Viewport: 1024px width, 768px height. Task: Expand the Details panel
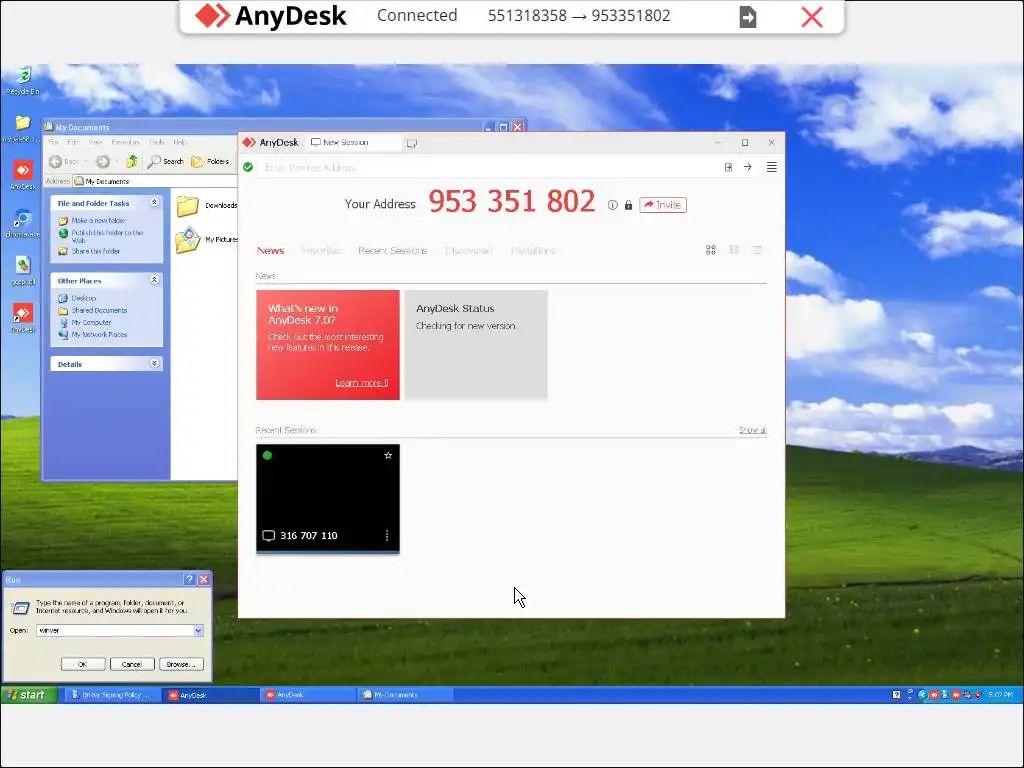154,364
